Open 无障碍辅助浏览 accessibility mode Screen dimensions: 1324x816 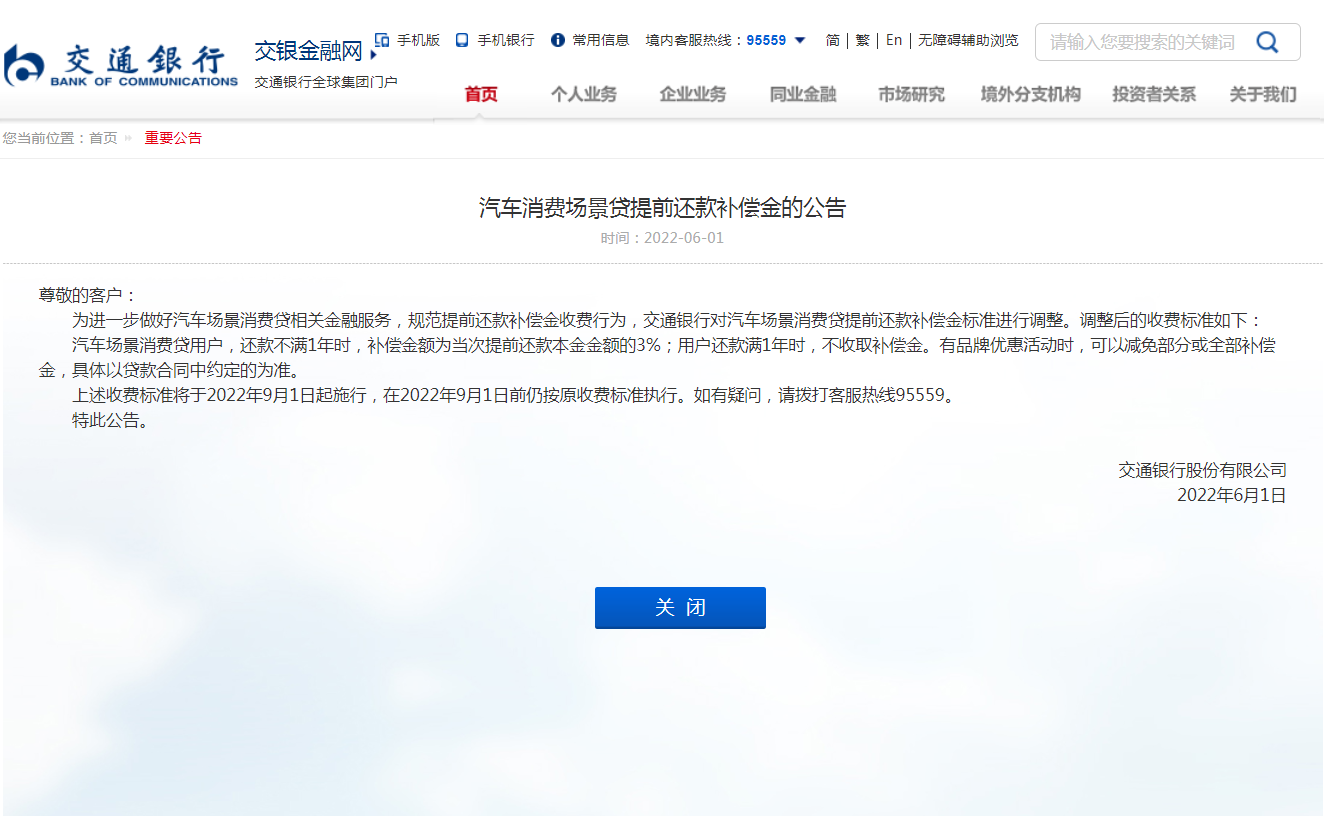coord(968,40)
